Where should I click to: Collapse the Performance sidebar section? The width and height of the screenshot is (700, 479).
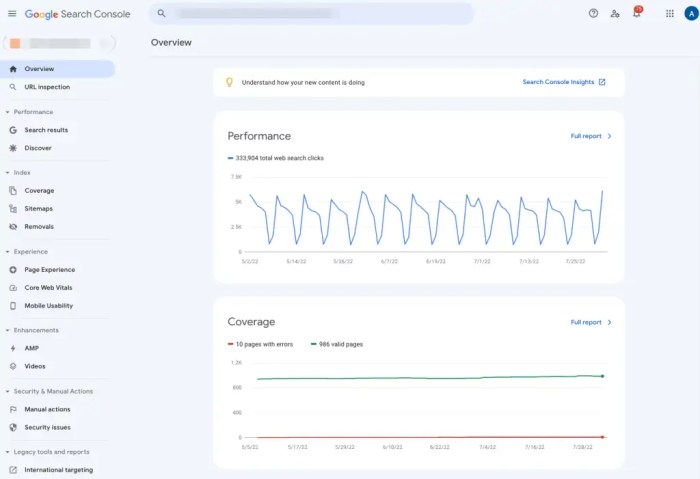click(7, 112)
